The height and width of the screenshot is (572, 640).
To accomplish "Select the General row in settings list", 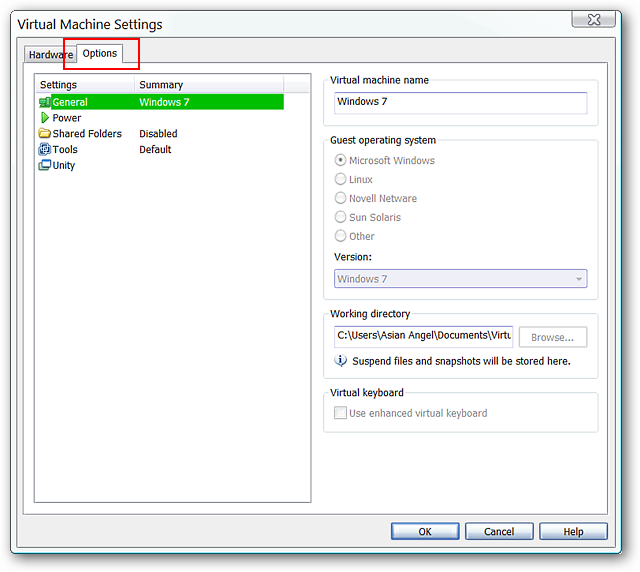I will click(x=161, y=102).
